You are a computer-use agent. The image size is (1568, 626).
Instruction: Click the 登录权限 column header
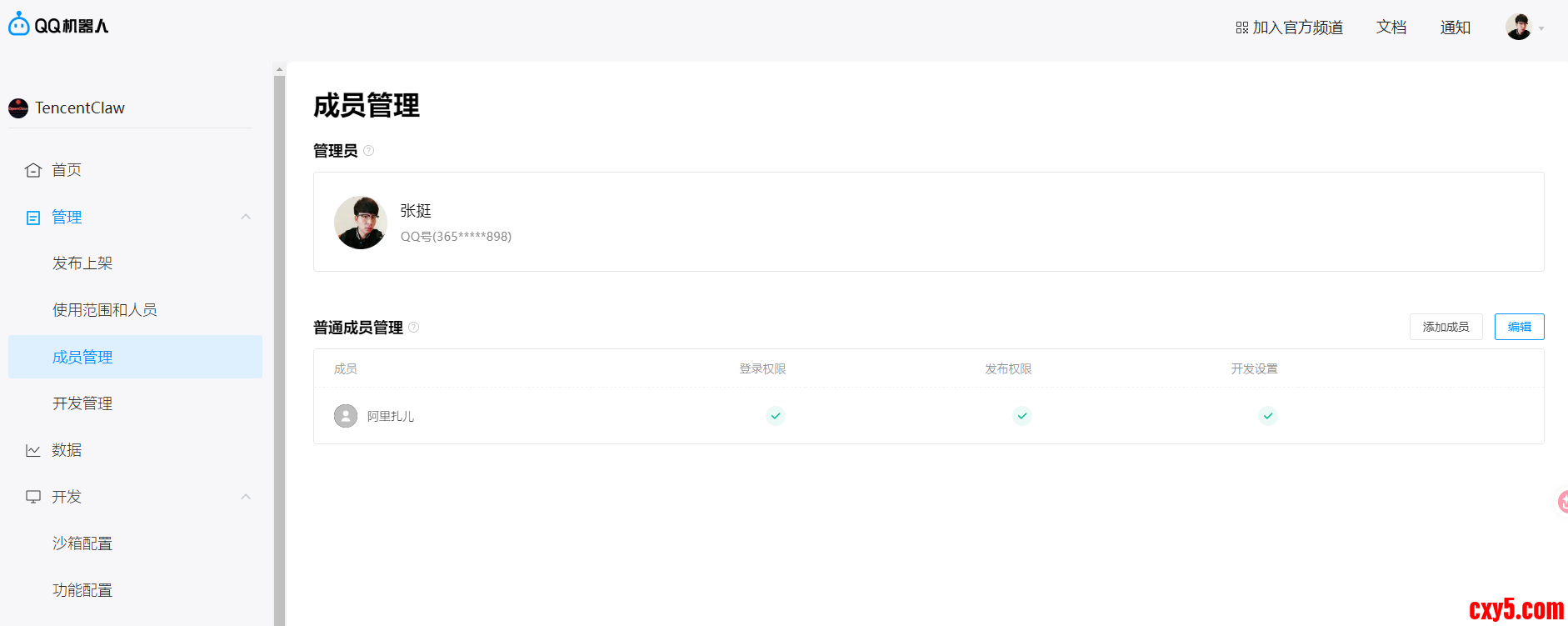pos(762,368)
